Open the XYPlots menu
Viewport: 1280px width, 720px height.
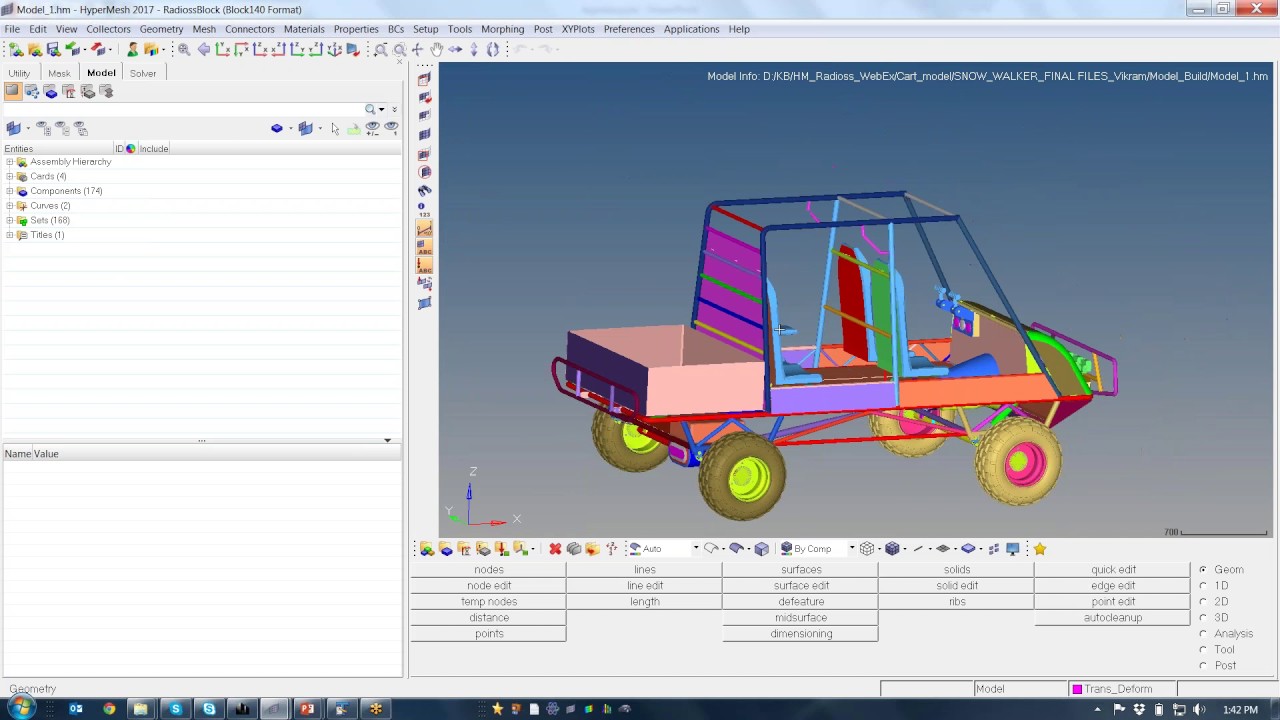[578, 29]
